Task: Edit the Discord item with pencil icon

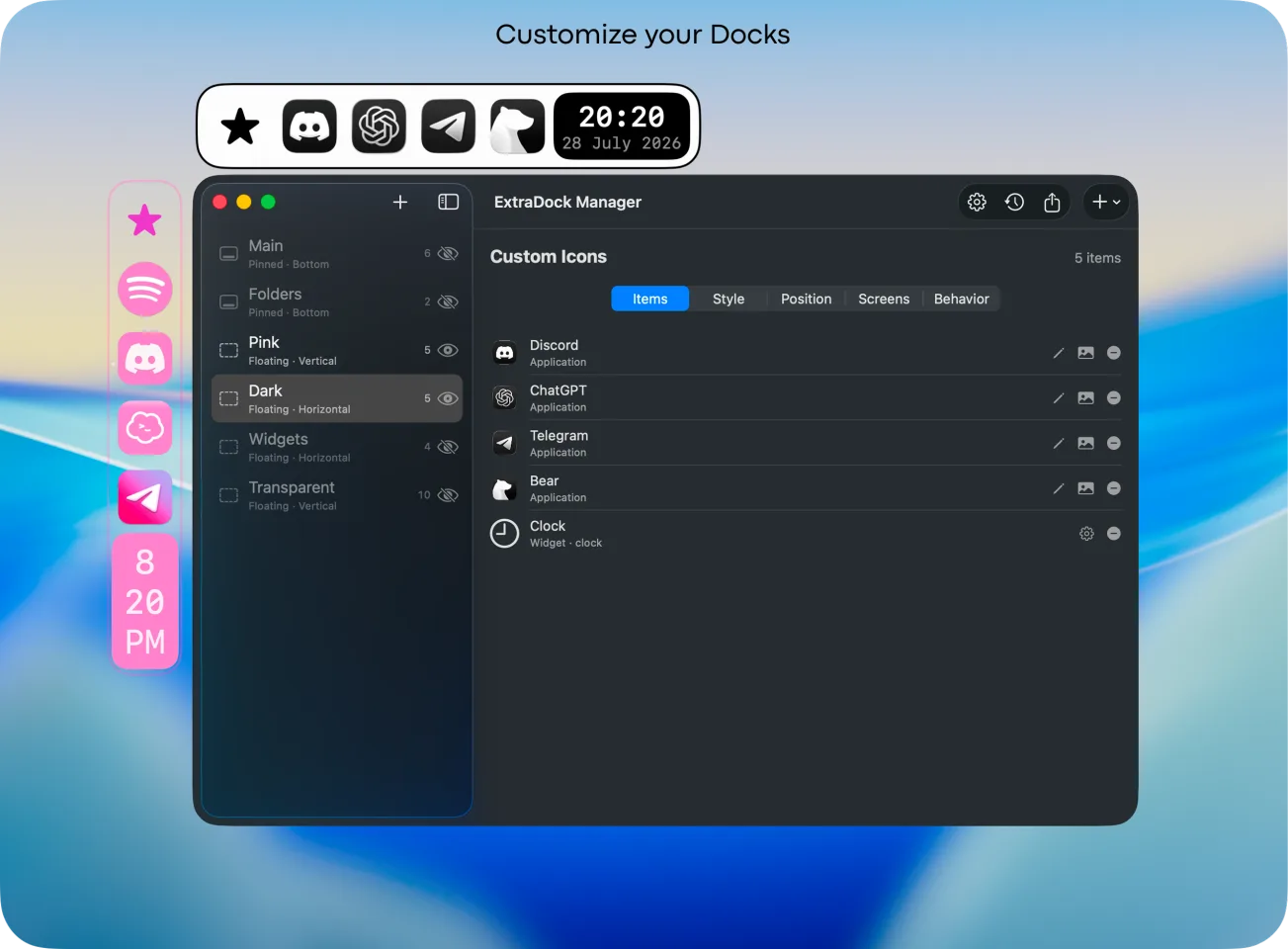Action: click(x=1059, y=353)
